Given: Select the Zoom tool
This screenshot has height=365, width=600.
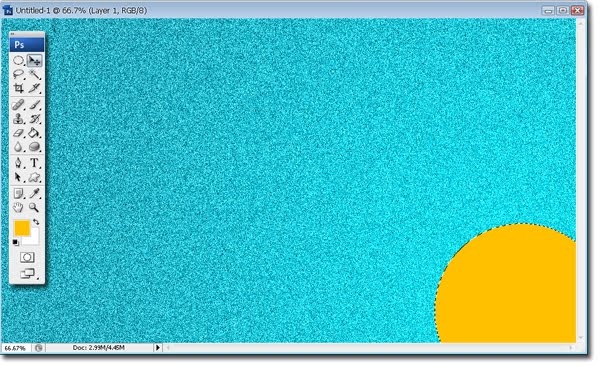Looking at the screenshot, I should (x=34, y=207).
